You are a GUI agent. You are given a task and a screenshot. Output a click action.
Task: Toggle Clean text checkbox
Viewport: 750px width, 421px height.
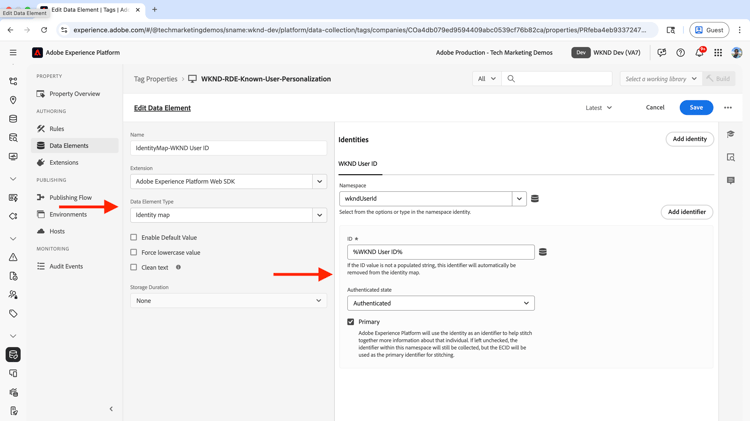(133, 267)
